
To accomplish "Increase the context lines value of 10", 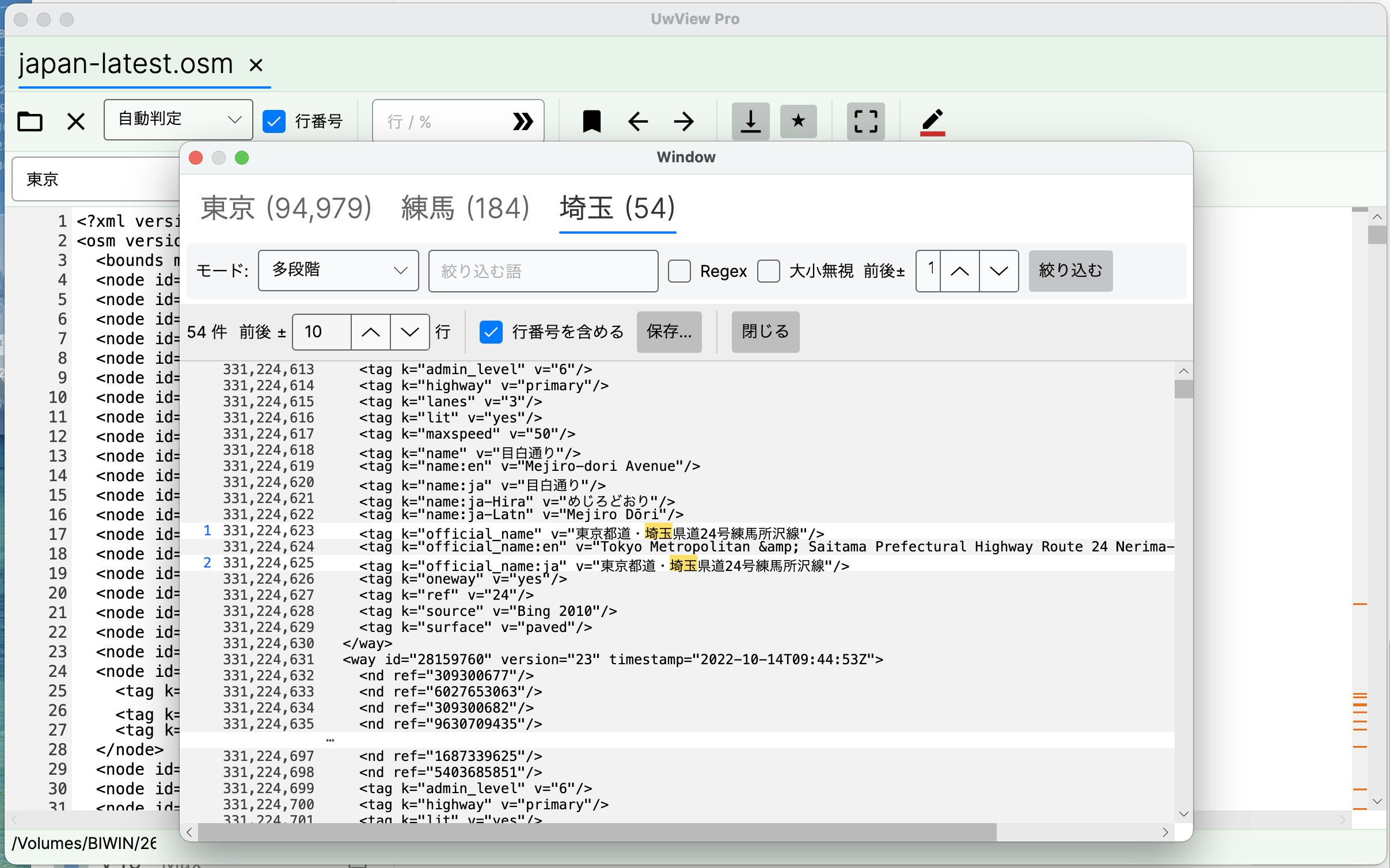I will pos(371,332).
